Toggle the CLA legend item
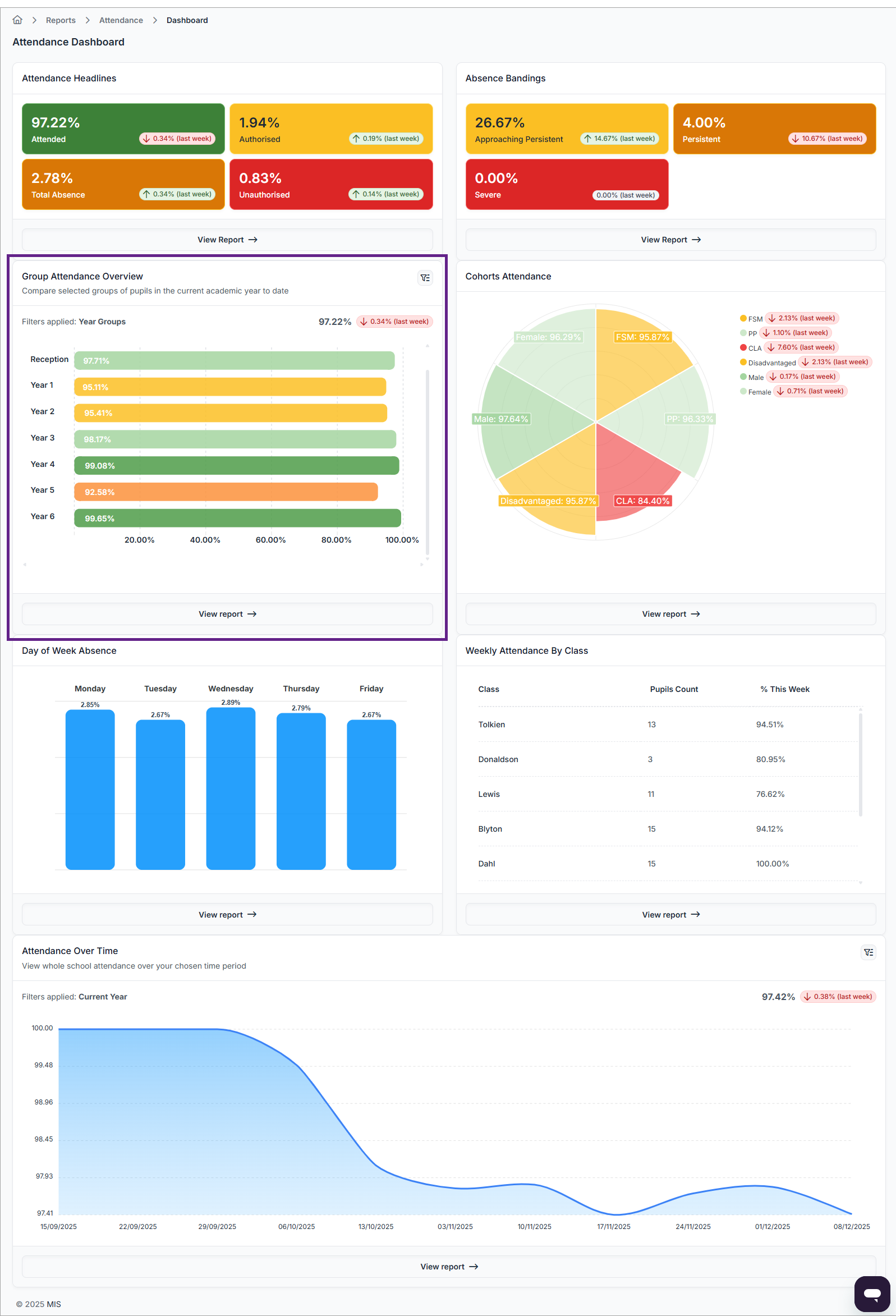The width and height of the screenshot is (896, 1316). pos(751,348)
